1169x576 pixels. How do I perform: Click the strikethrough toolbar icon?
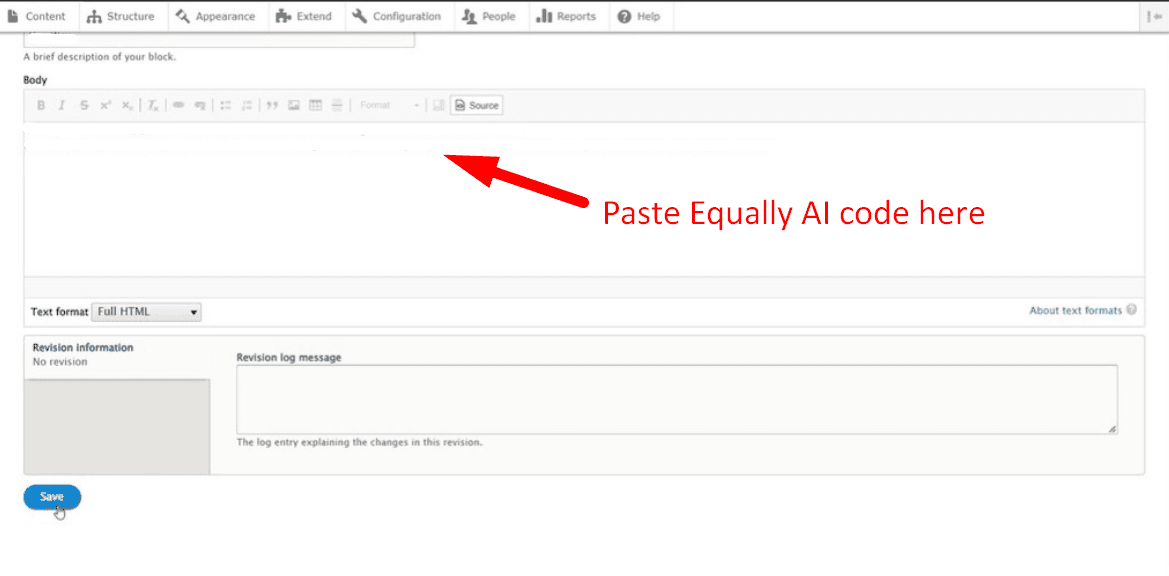[84, 105]
